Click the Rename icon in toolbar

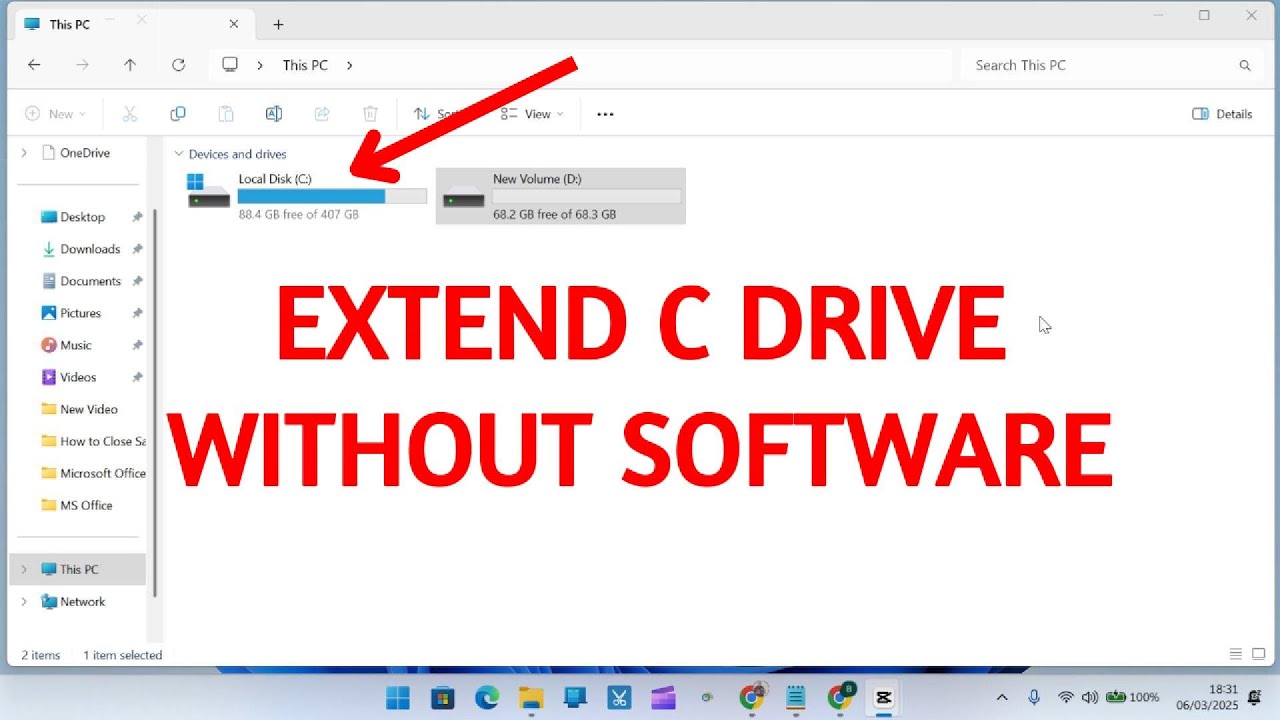[274, 114]
